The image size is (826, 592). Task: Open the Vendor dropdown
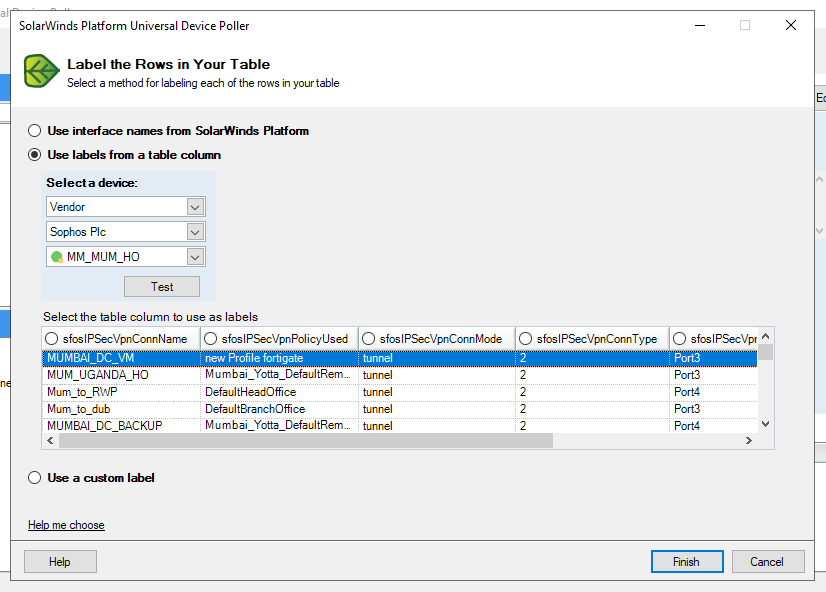pos(195,207)
